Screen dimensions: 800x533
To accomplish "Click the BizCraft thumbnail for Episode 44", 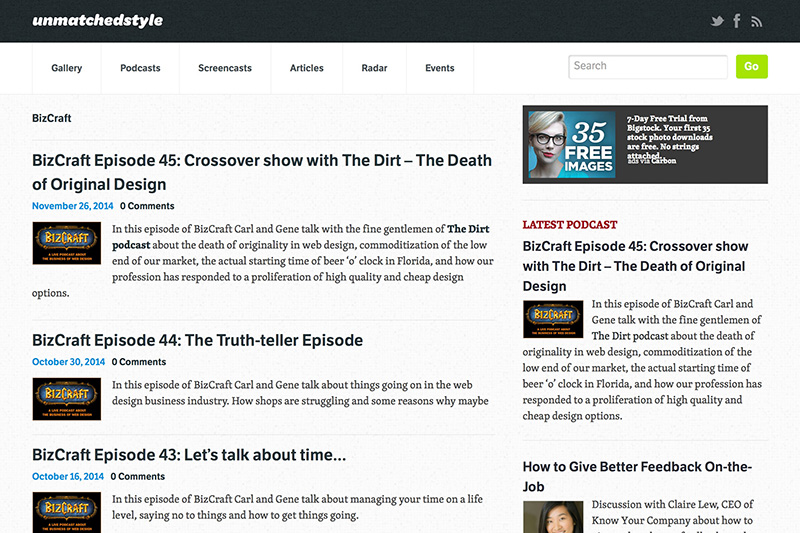I will click(67, 399).
